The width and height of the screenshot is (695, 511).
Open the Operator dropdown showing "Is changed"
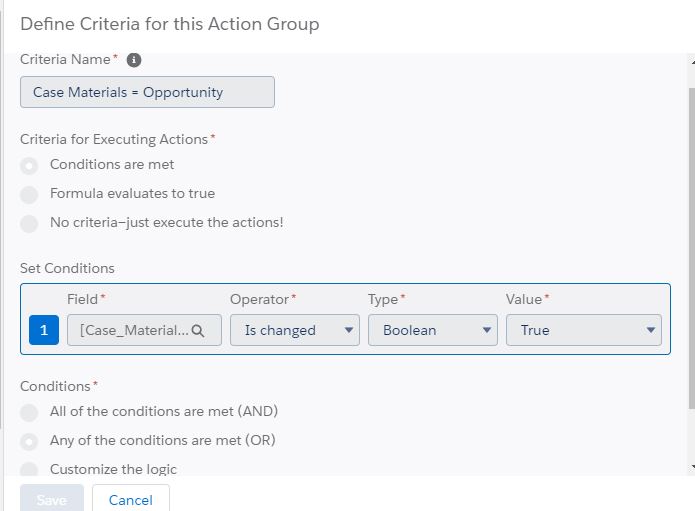coord(294,330)
